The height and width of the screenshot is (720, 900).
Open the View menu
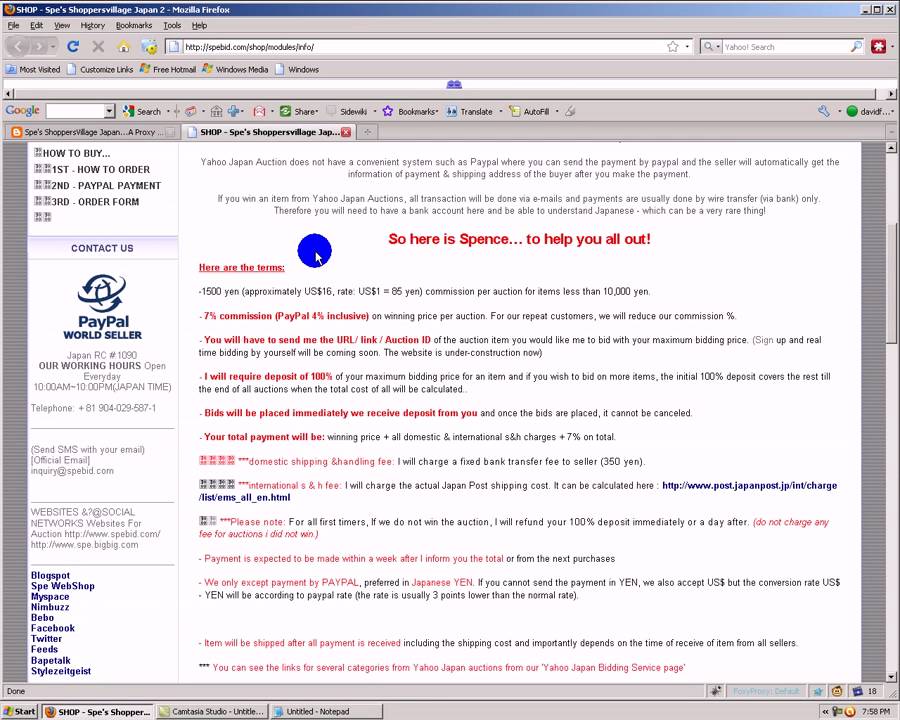(62, 25)
